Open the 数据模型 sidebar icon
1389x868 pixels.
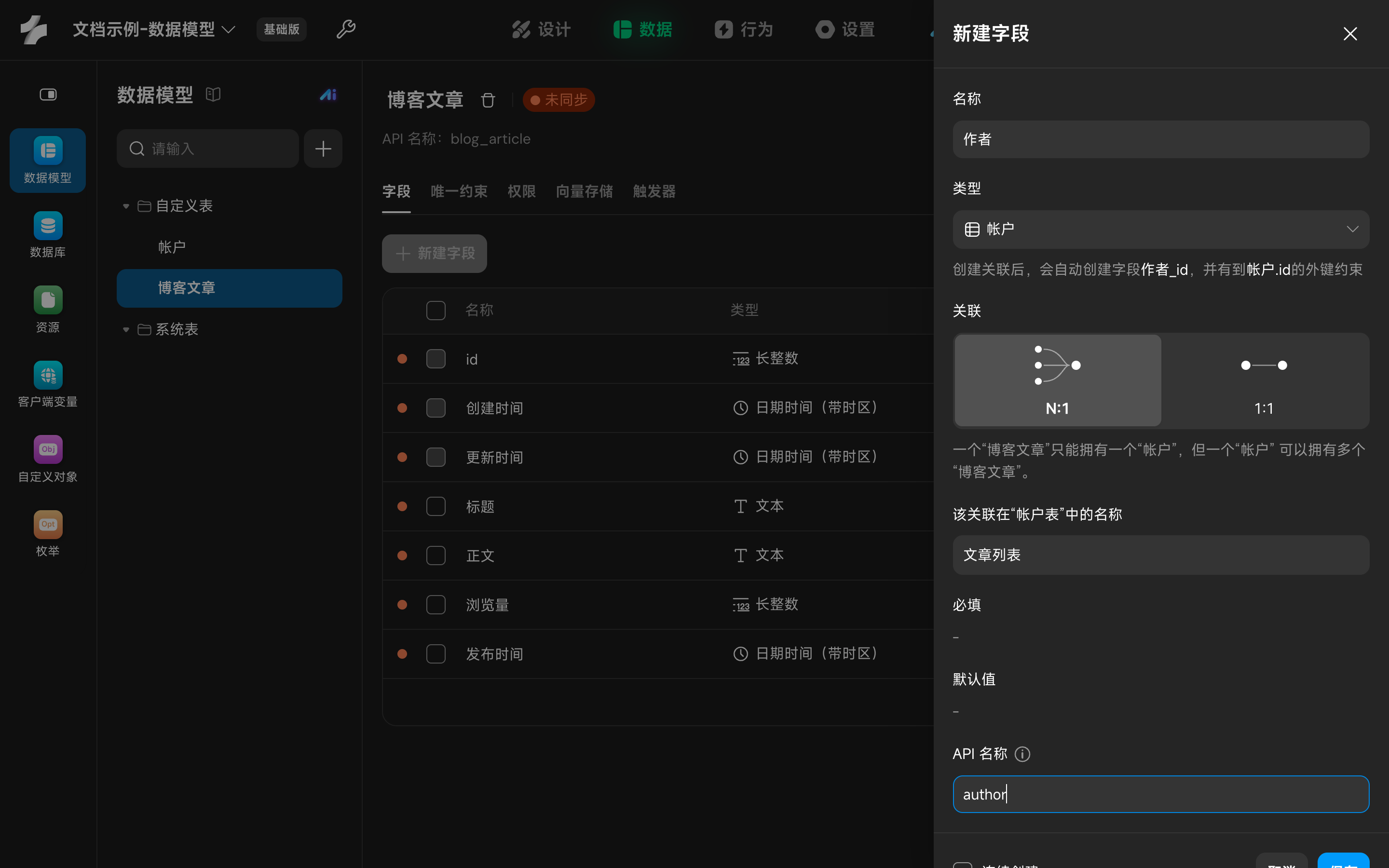[48, 160]
